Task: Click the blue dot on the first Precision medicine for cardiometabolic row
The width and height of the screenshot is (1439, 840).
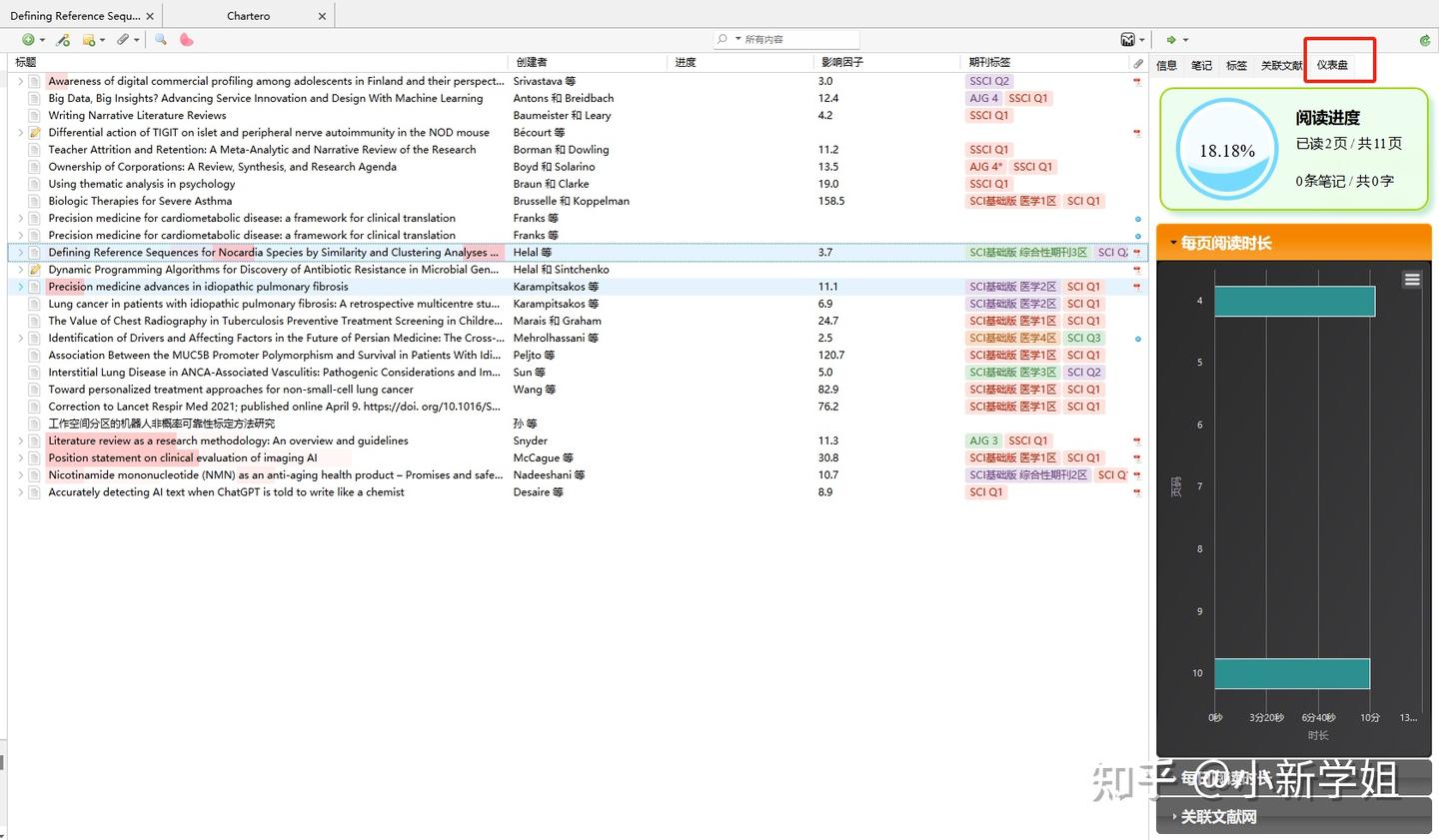Action: pyautogui.click(x=1138, y=219)
